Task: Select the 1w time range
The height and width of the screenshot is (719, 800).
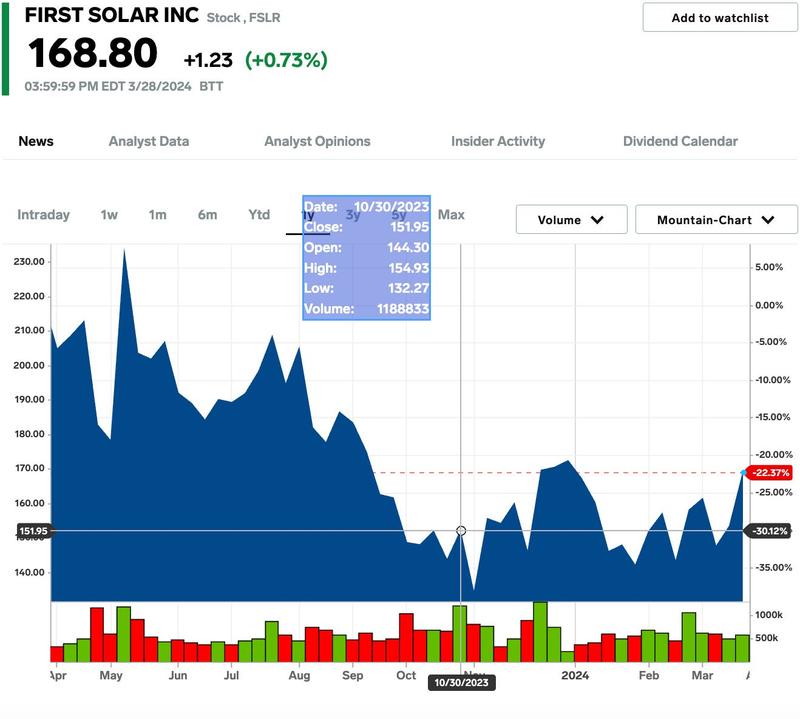Action: tap(109, 215)
